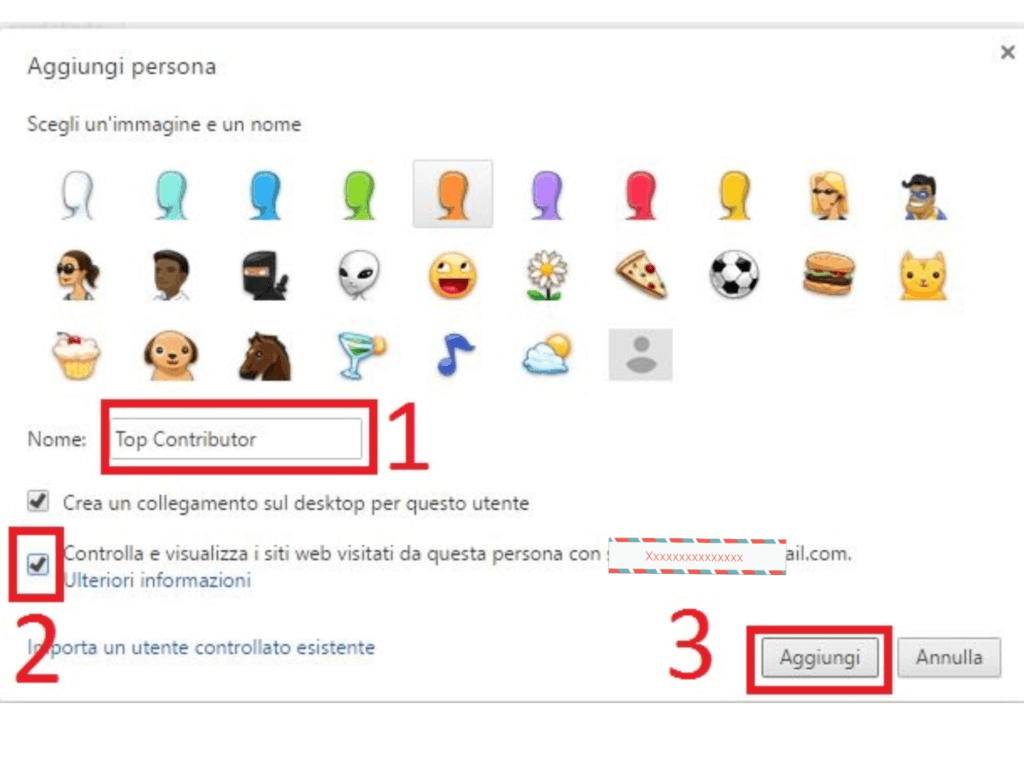The width and height of the screenshot is (1024, 768).
Task: Open the Ulteriori informazioni link
Action: pos(157,580)
